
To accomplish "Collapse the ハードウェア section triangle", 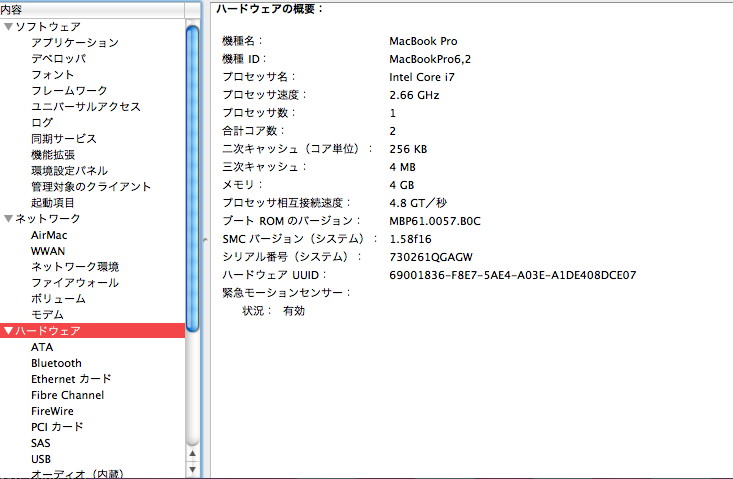I will click(8, 330).
